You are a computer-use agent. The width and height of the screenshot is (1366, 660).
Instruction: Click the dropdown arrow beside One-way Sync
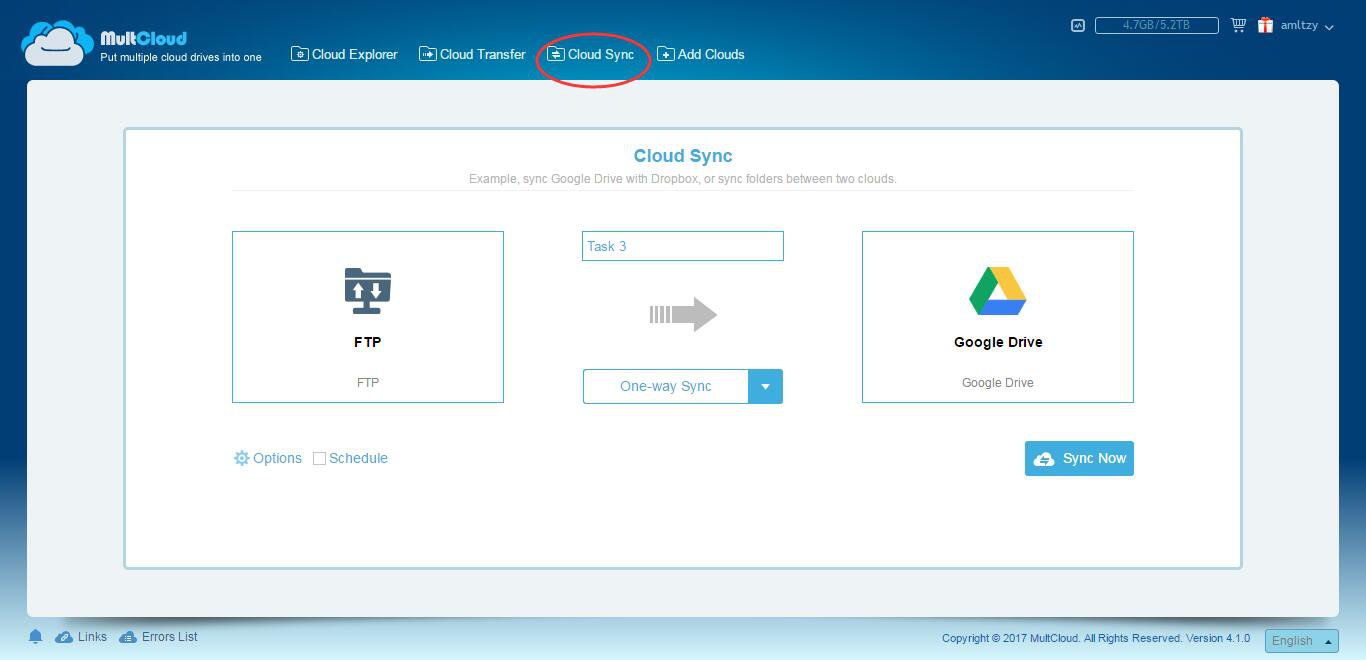point(765,386)
